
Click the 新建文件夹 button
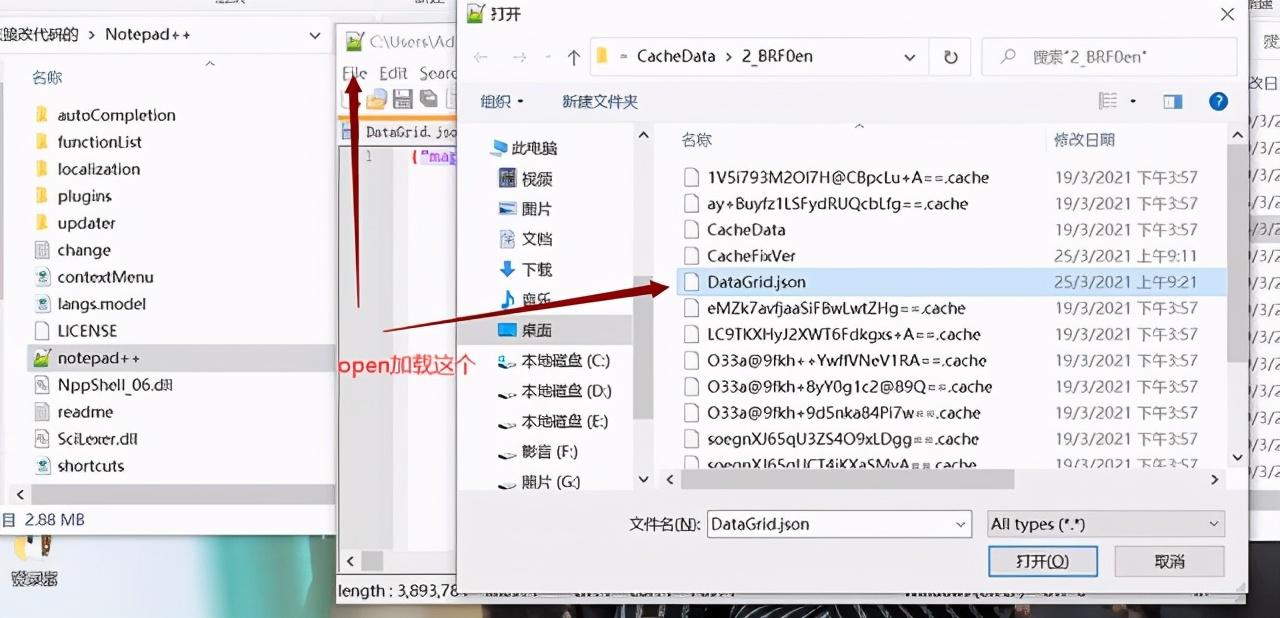pyautogui.click(x=600, y=102)
